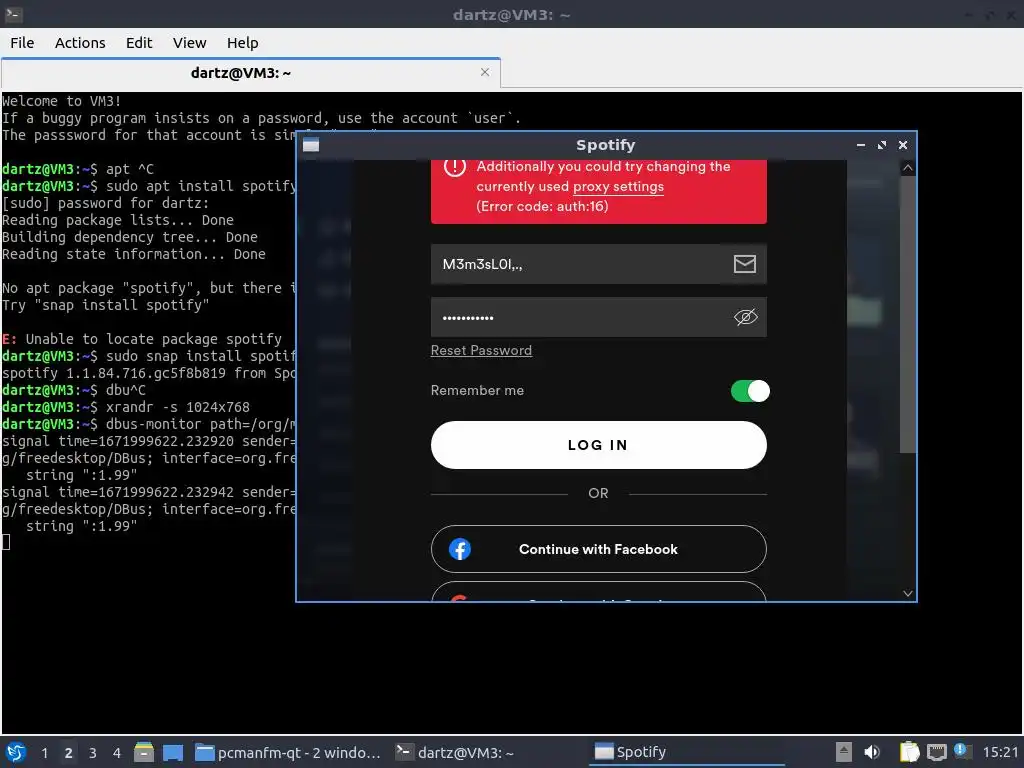
Task: Click scroll-up arrow in Spotify window
Action: [908, 168]
